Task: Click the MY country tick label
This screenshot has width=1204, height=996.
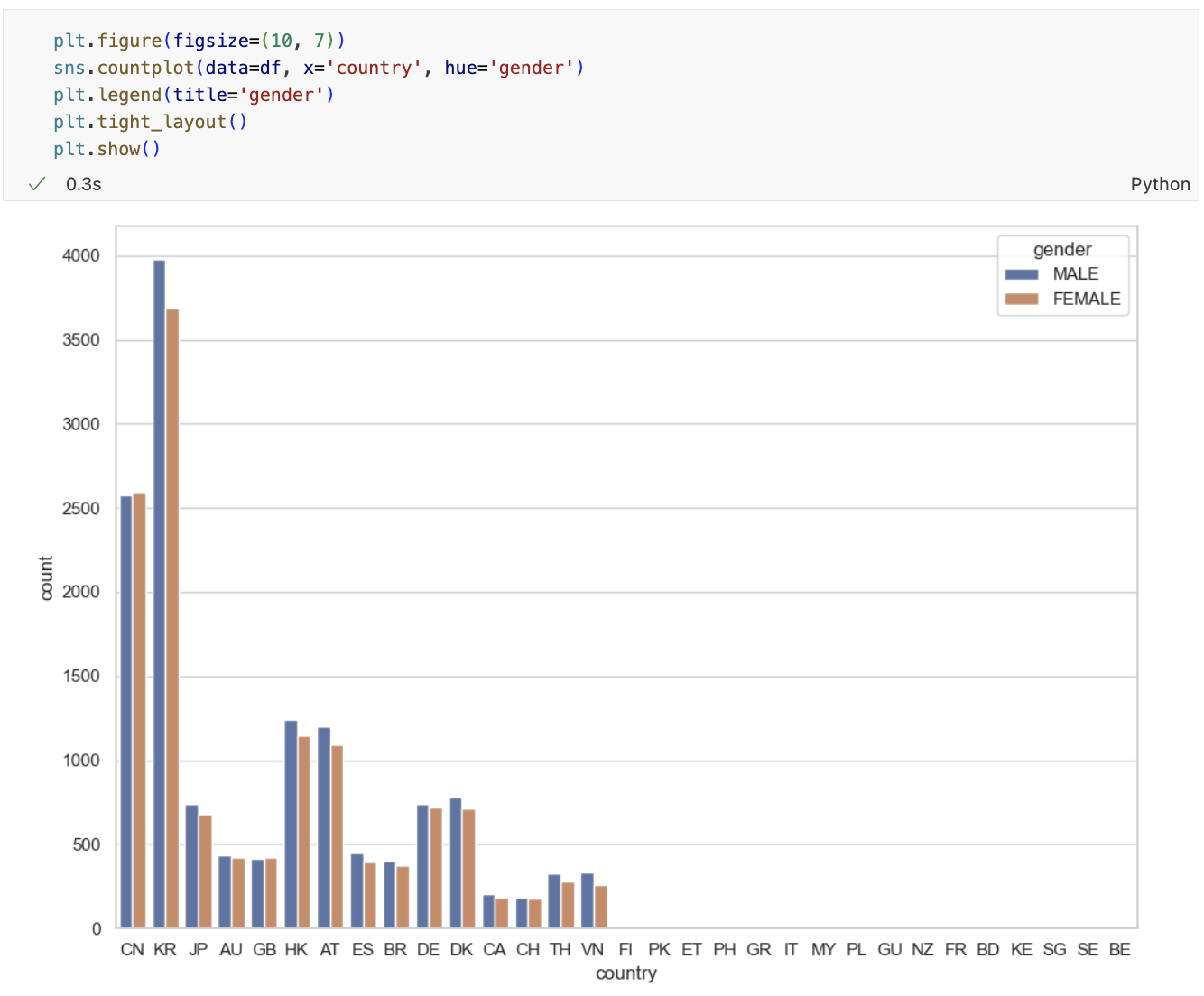Action: point(823,950)
